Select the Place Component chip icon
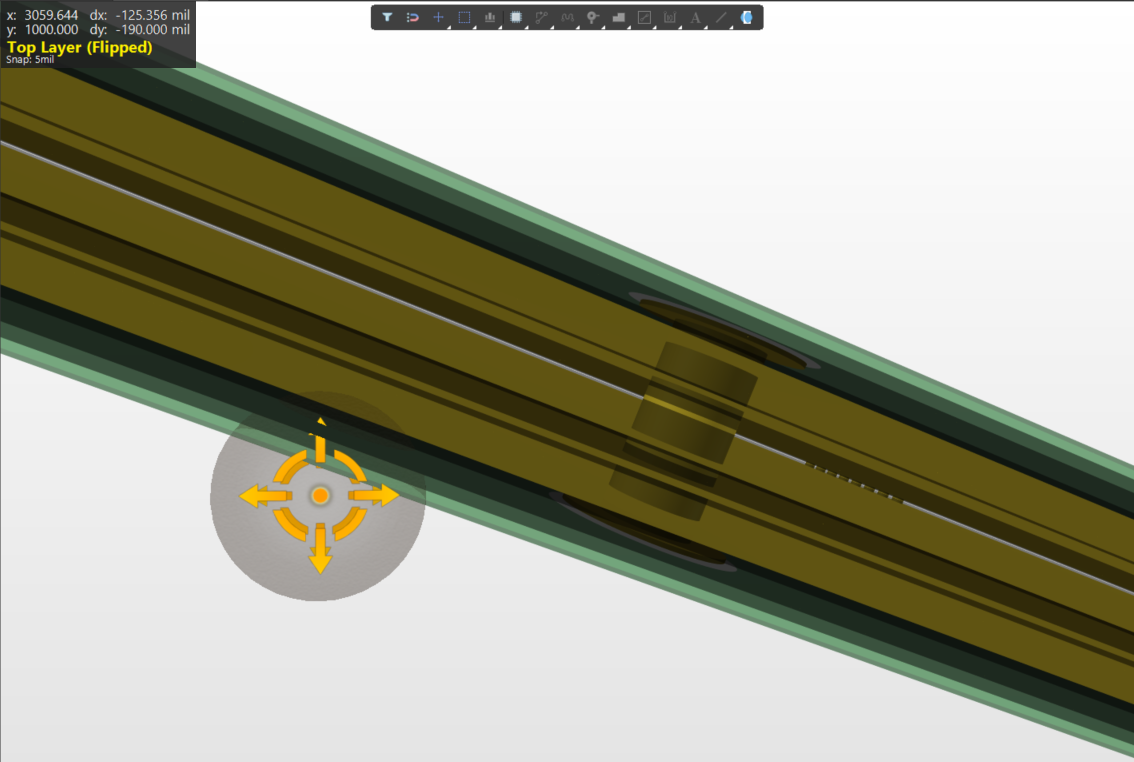Screen dimensions: 1134x762 (x=516, y=17)
